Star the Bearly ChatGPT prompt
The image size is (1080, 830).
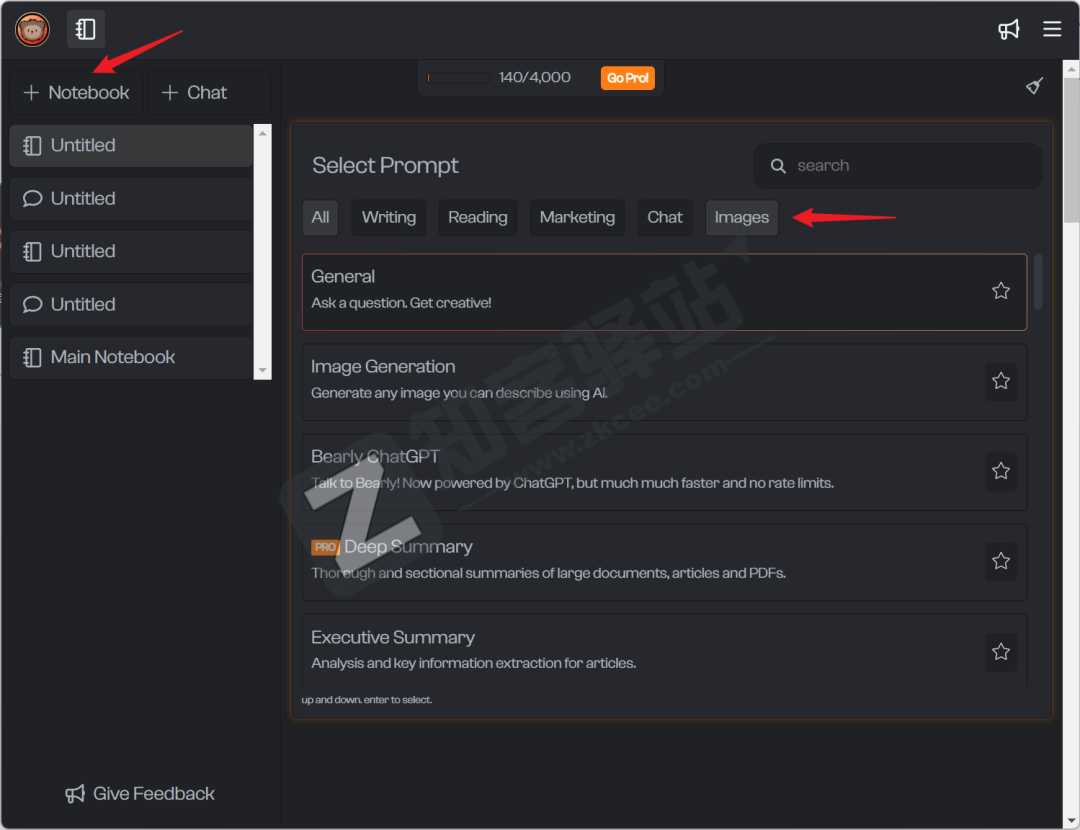point(1000,471)
